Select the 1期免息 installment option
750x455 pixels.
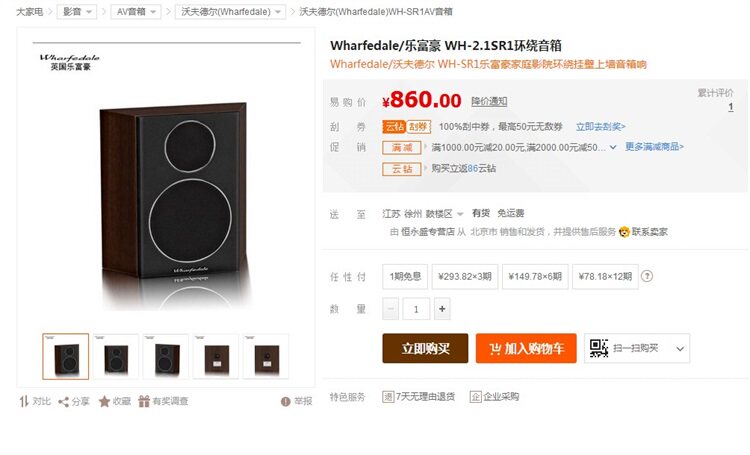[x=405, y=277]
